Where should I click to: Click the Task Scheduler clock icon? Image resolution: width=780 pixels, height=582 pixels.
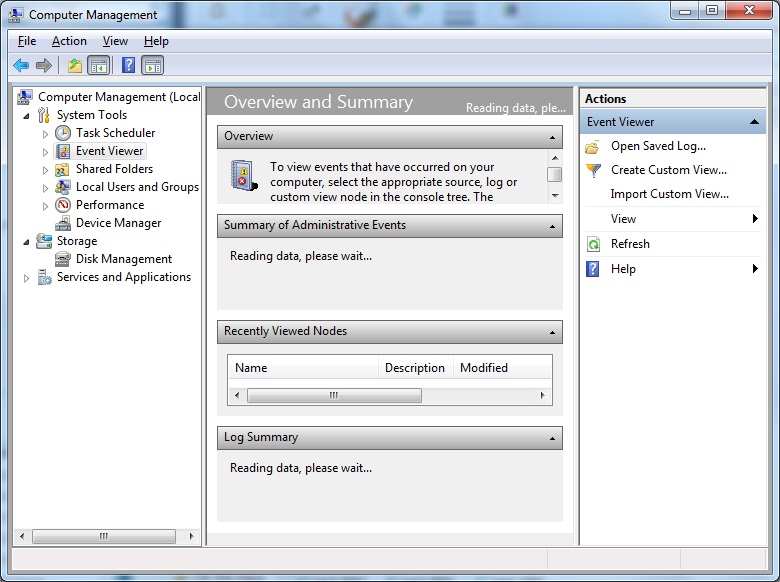tap(63, 133)
